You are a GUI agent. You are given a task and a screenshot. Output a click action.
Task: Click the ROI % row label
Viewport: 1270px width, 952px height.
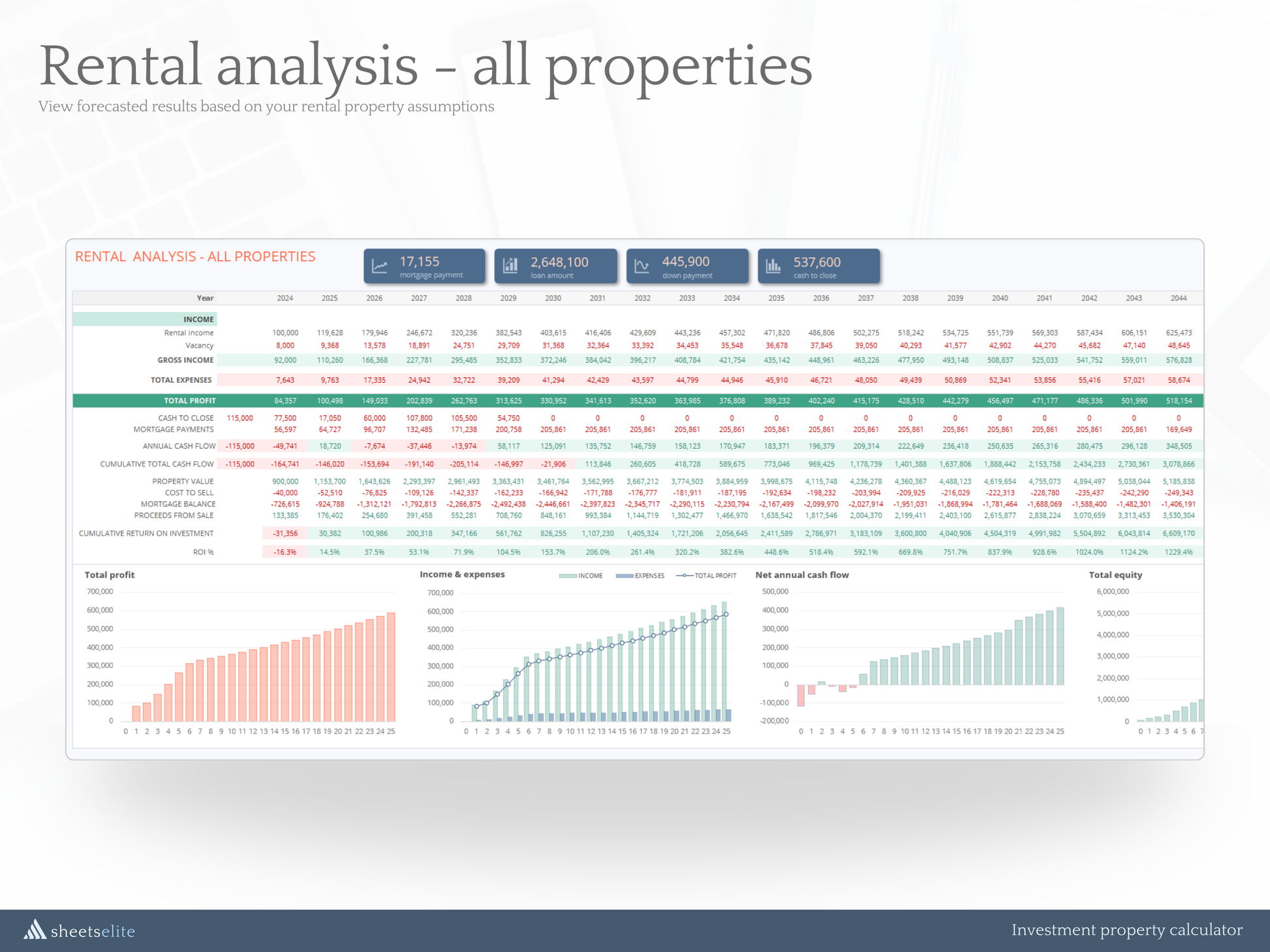click(203, 552)
